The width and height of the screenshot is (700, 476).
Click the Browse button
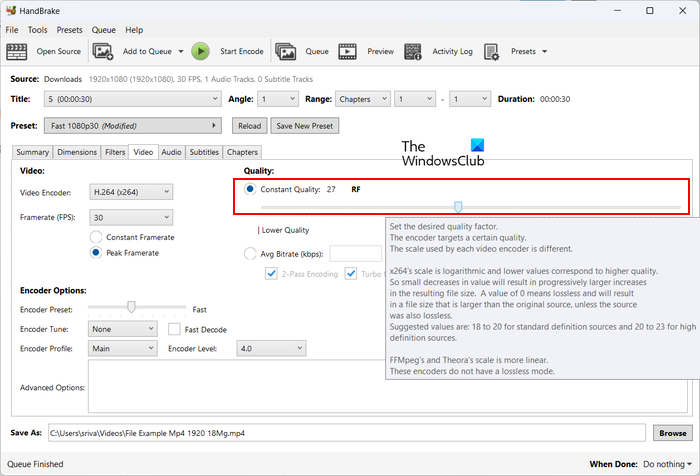673,433
